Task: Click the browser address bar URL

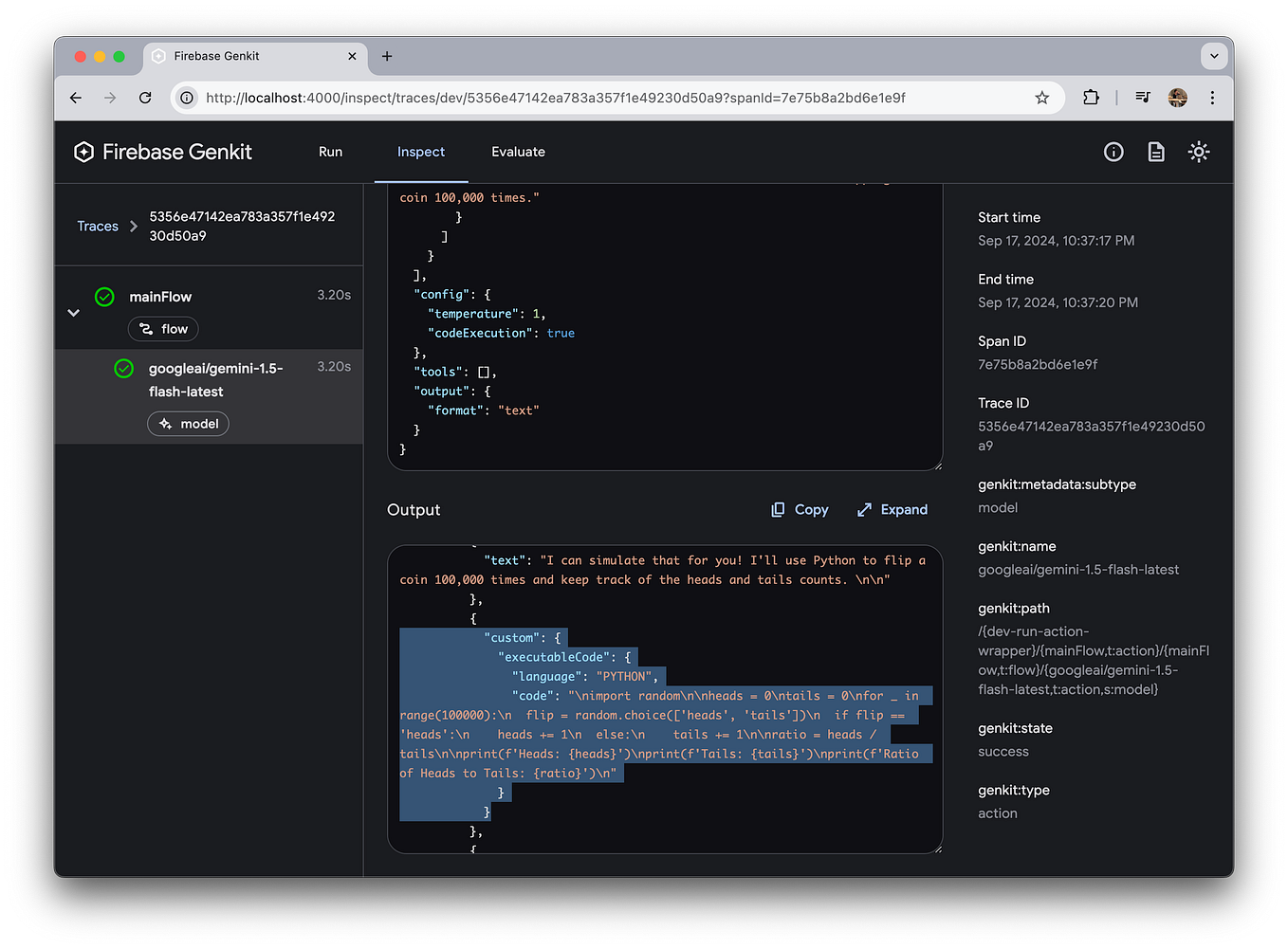Action: (x=555, y=98)
